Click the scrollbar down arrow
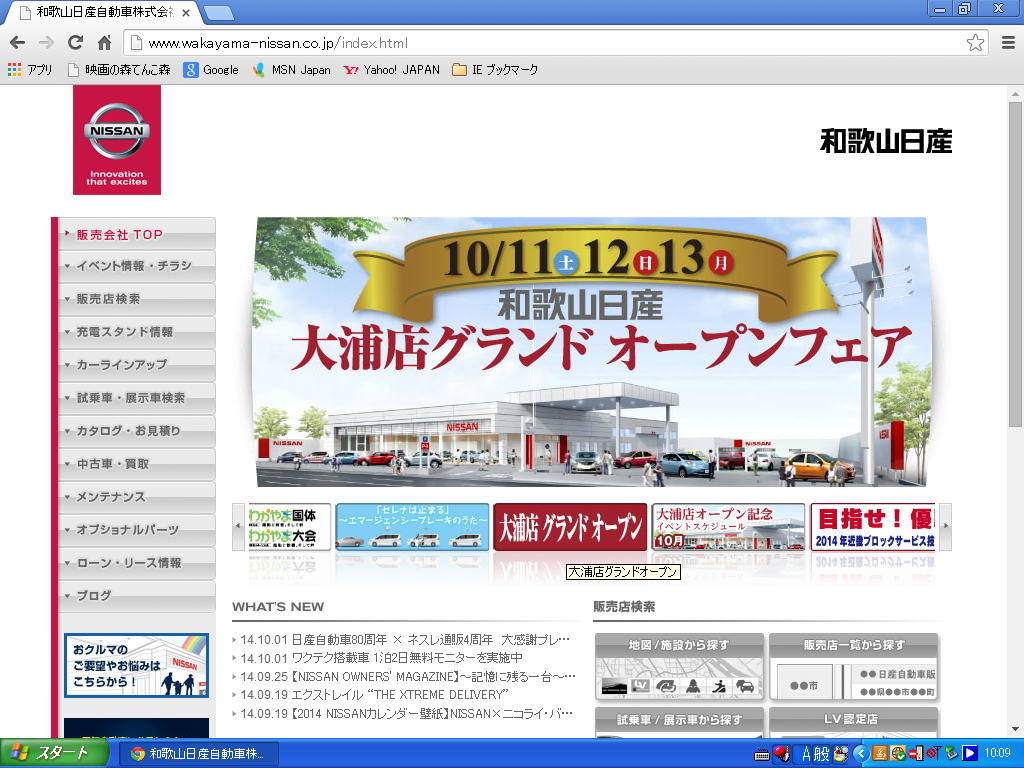Viewport: 1024px width, 768px height. click(1014, 729)
